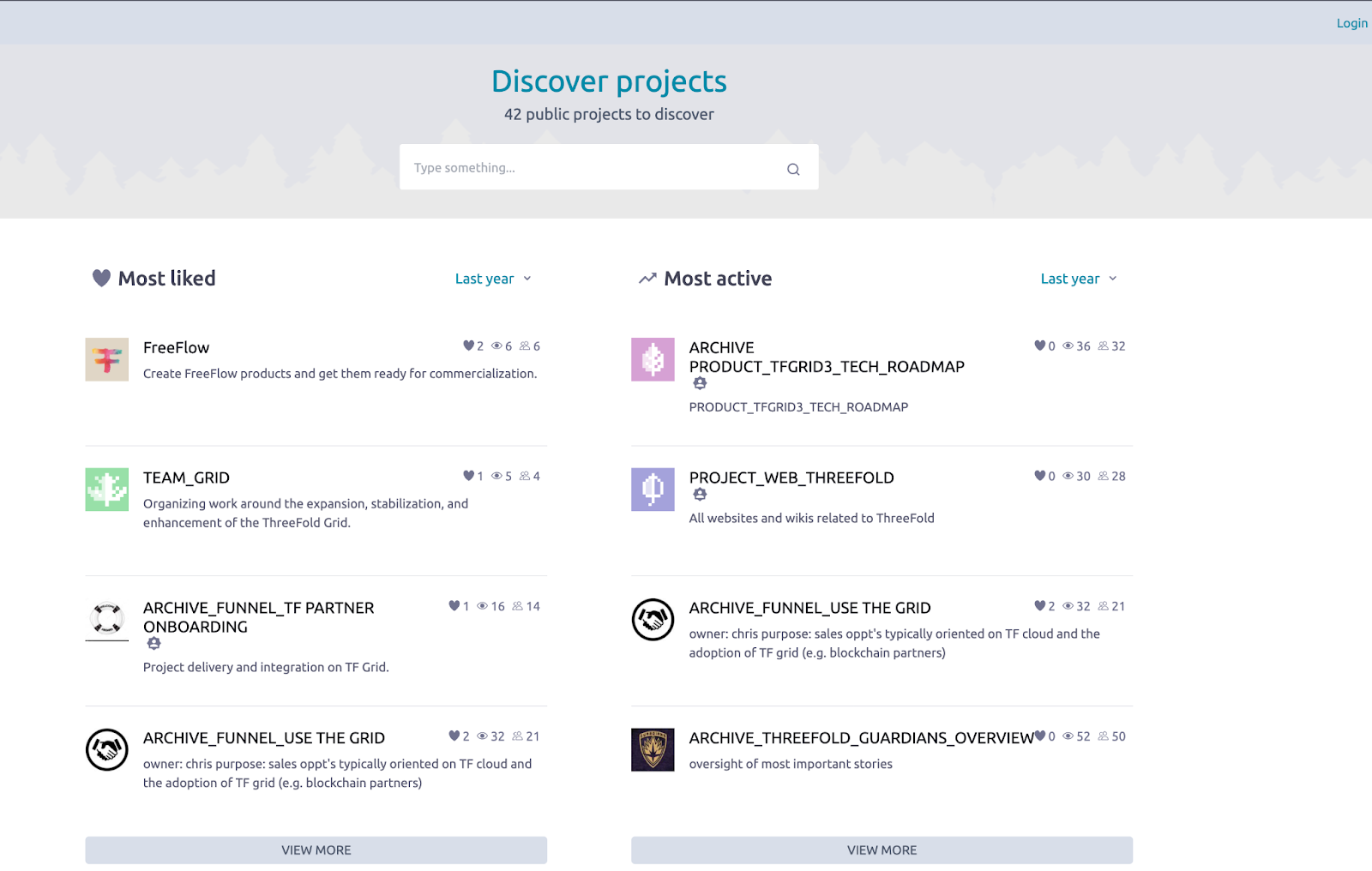
Task: Open ARCHIVE PRODUCT_TFGRID3_TECH_ROADMAP project title
Action: coord(826,357)
